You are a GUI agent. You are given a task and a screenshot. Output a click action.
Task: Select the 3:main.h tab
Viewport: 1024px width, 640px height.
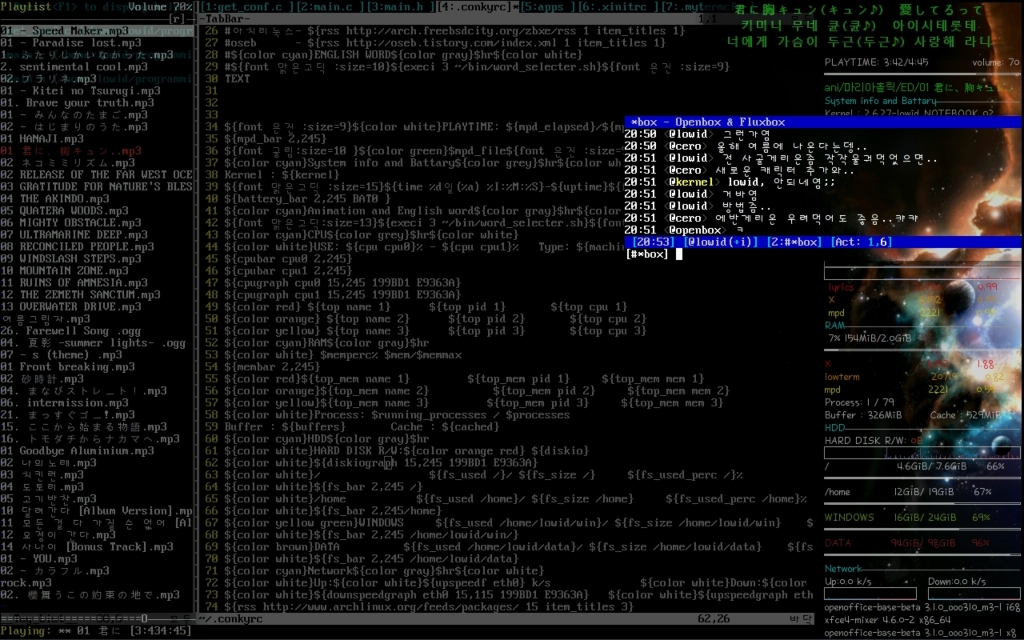(397, 7)
